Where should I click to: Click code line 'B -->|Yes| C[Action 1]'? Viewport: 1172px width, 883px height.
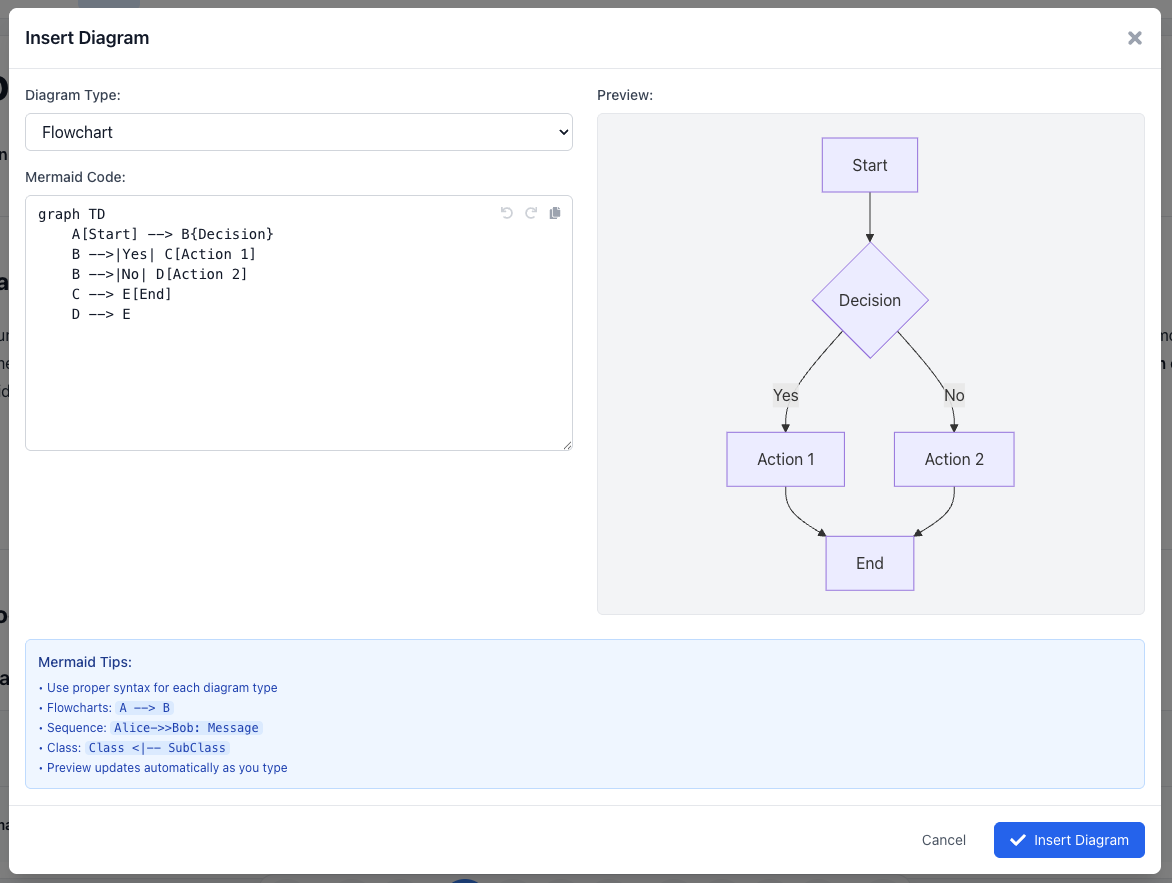[164, 254]
